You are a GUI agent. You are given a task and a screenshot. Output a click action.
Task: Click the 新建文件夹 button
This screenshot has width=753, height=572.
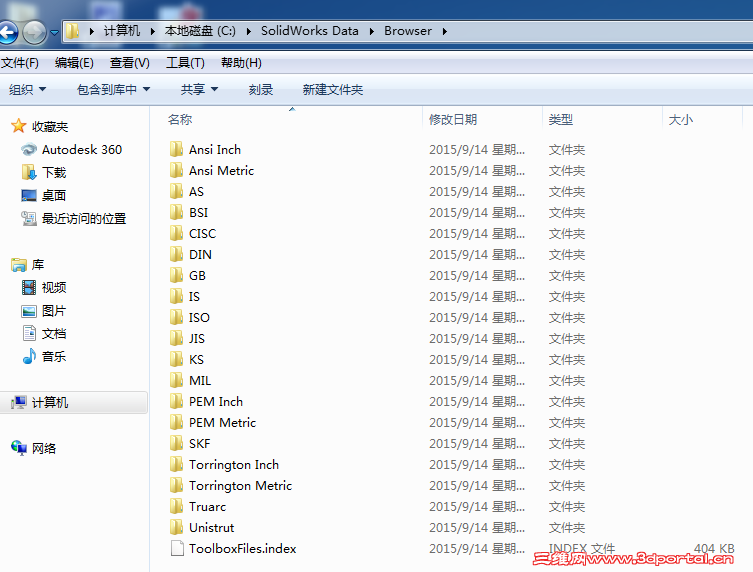pyautogui.click(x=333, y=89)
